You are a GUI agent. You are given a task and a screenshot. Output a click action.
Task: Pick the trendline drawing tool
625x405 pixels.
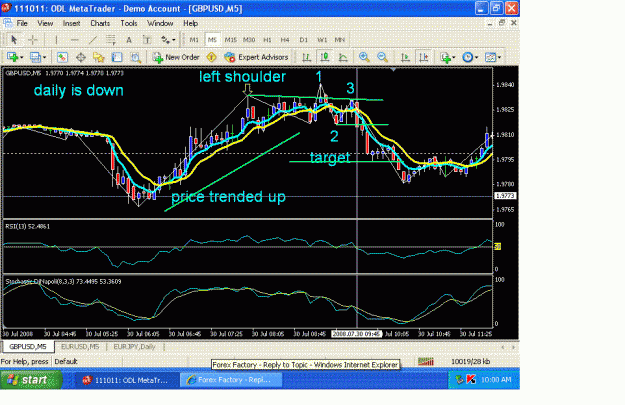tap(92, 40)
